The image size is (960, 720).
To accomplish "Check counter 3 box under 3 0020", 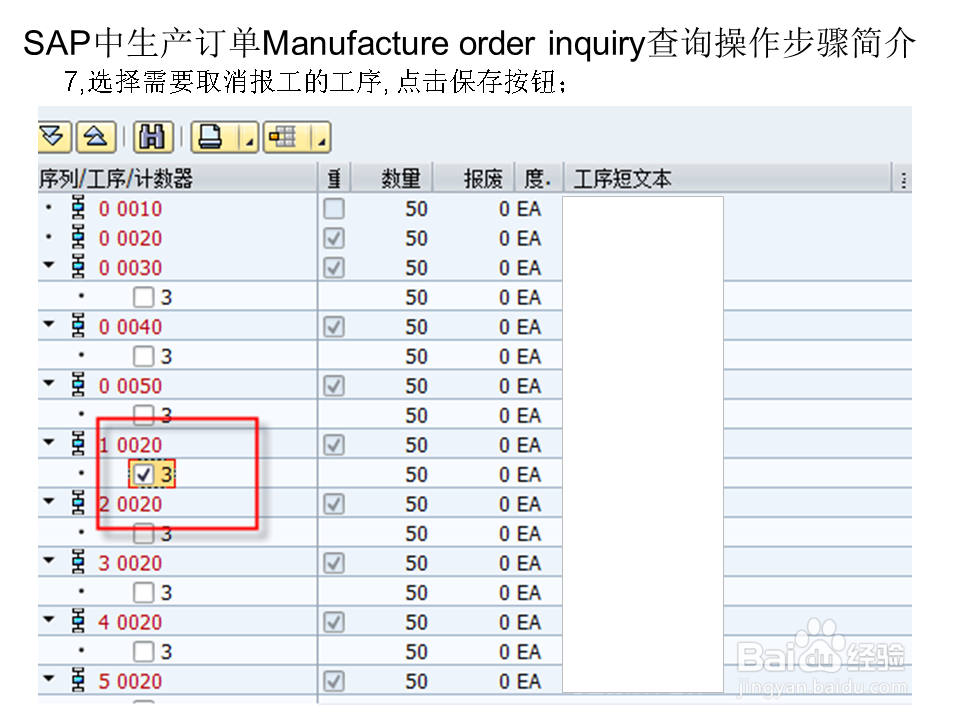I will tap(143, 592).
